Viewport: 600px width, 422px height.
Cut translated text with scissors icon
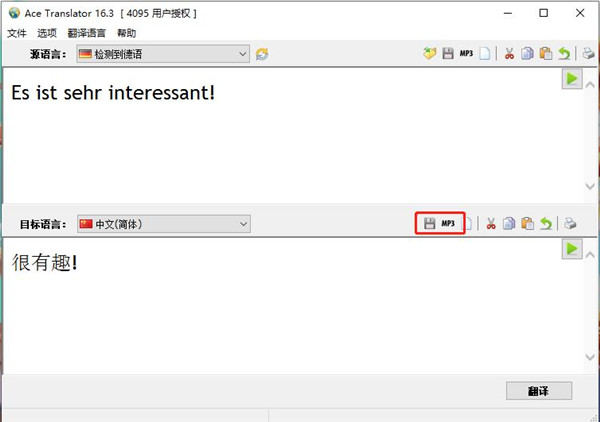[491, 223]
